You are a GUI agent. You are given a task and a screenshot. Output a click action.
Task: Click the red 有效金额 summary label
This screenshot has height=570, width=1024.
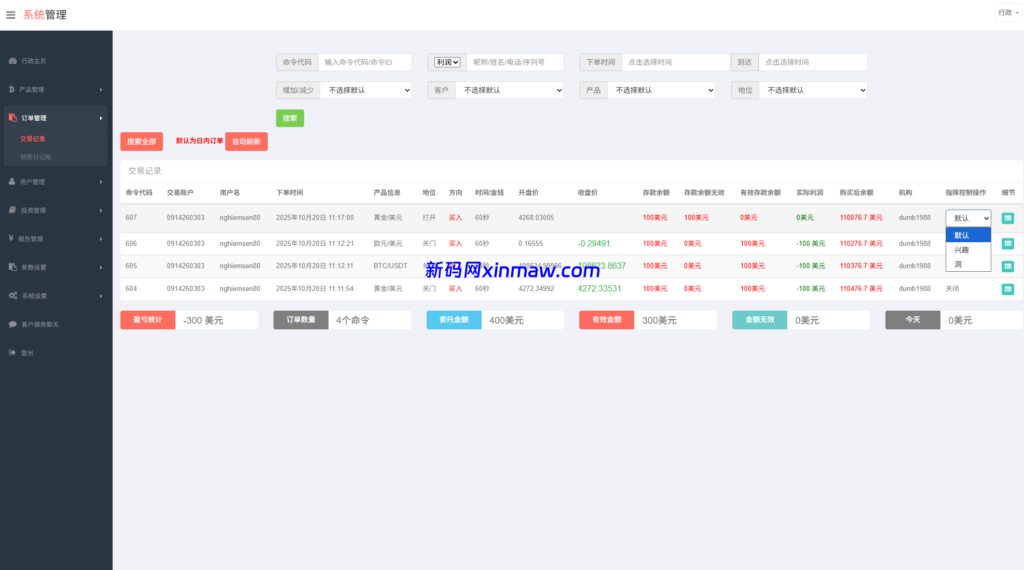point(607,320)
